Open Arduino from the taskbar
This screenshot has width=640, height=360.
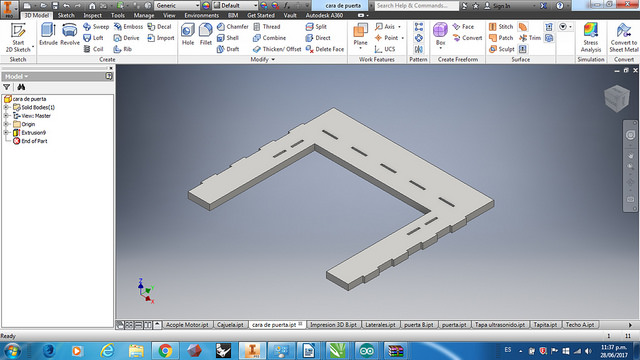(366, 351)
